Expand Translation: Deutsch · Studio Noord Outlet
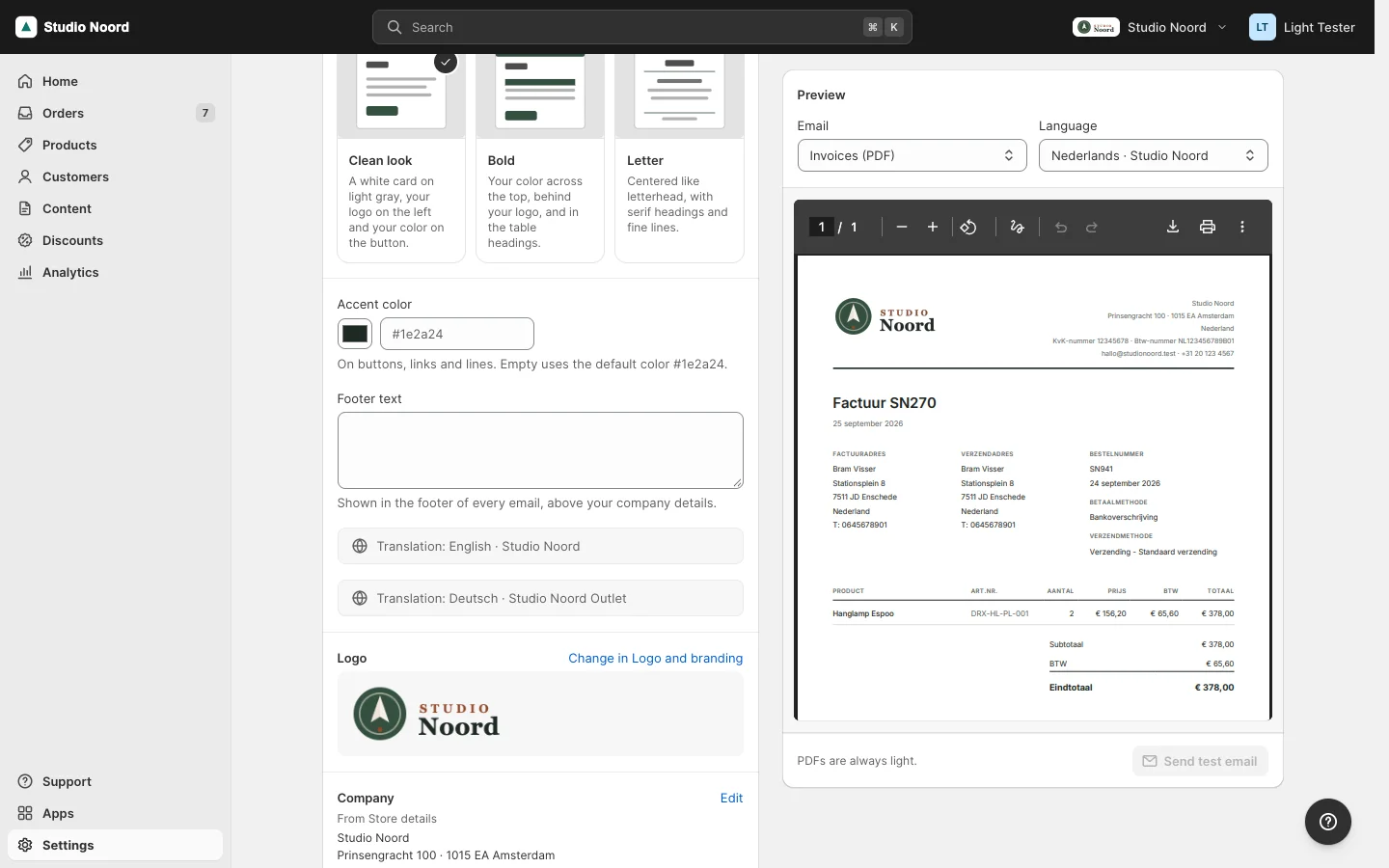This screenshot has height=868, width=1389. click(540, 598)
